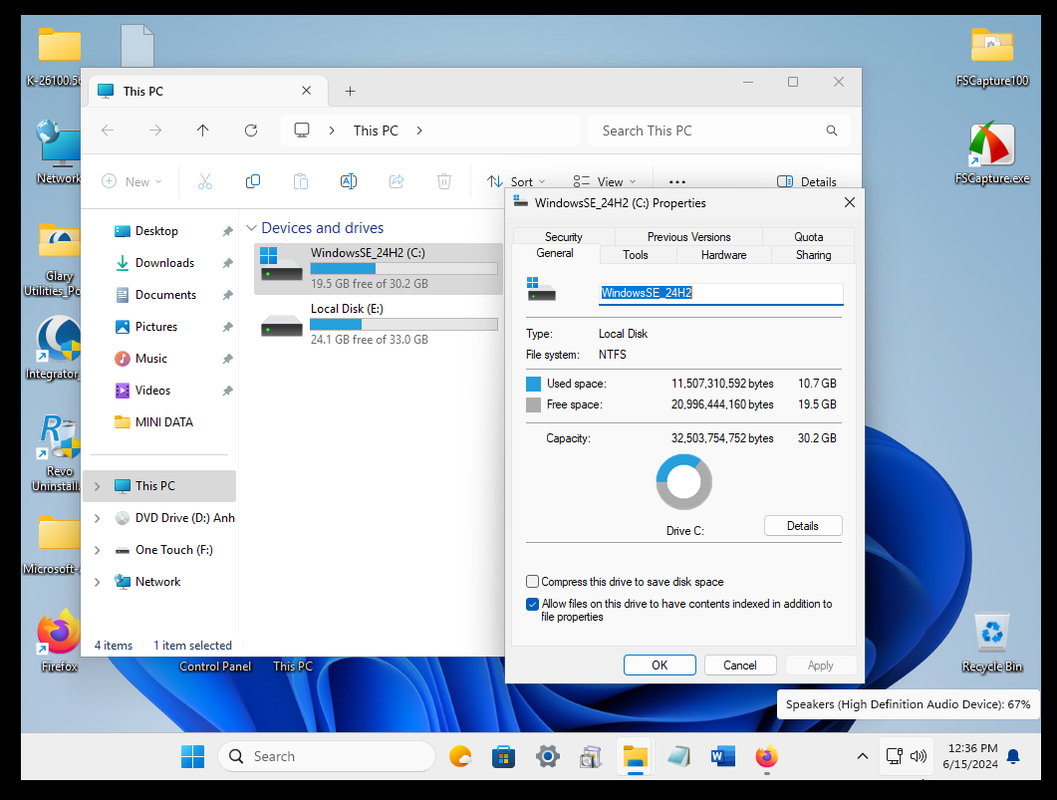Select the General tab
The image size is (1057, 800).
pos(555,253)
